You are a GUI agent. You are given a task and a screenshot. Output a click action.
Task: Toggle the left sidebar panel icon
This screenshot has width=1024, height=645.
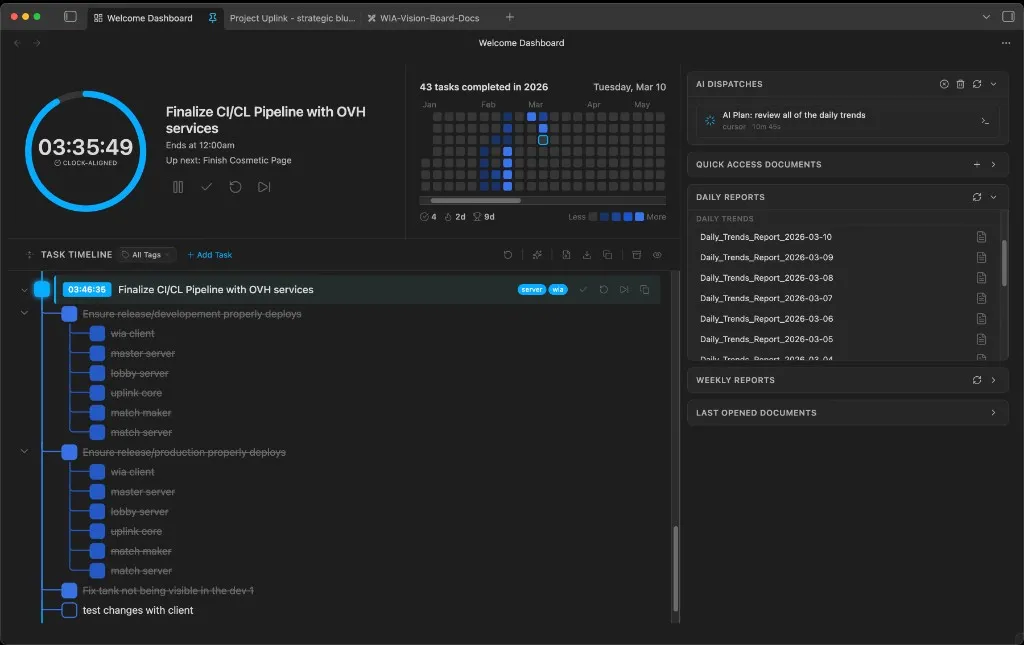70,17
